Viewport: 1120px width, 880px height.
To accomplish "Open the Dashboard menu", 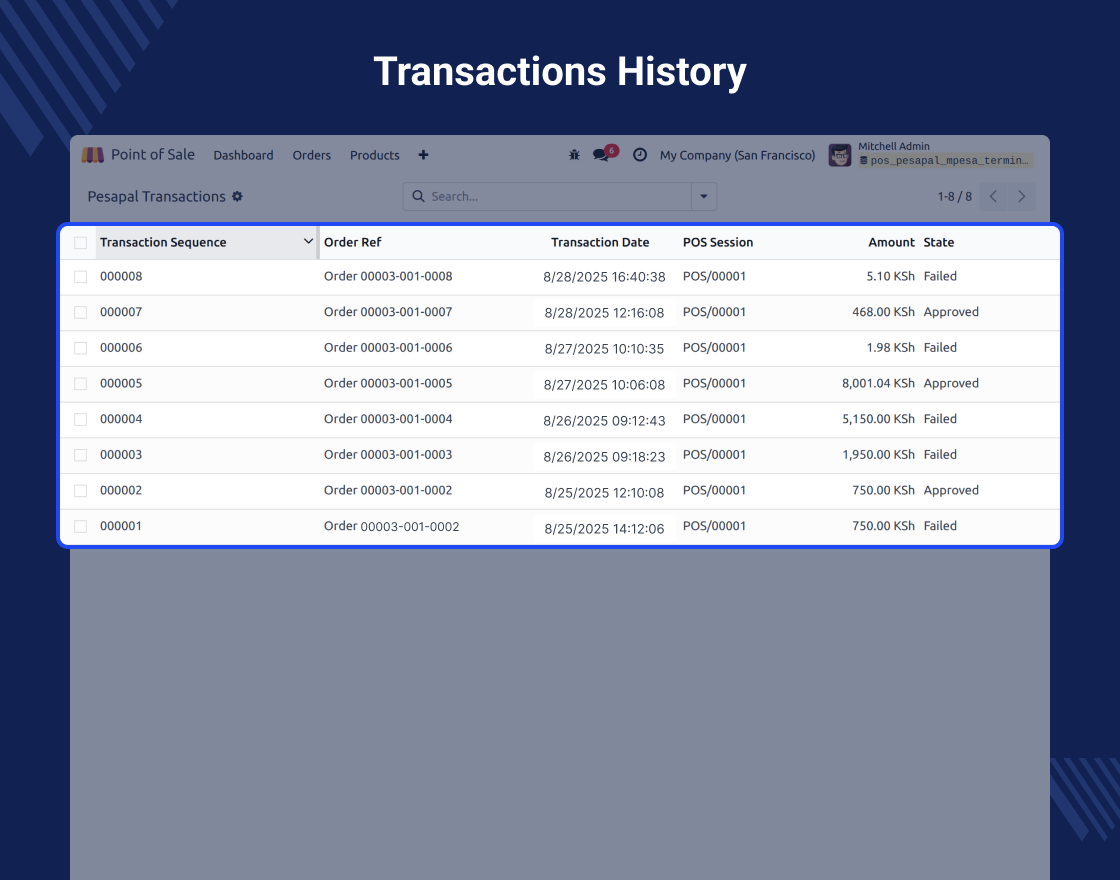I will click(x=244, y=155).
